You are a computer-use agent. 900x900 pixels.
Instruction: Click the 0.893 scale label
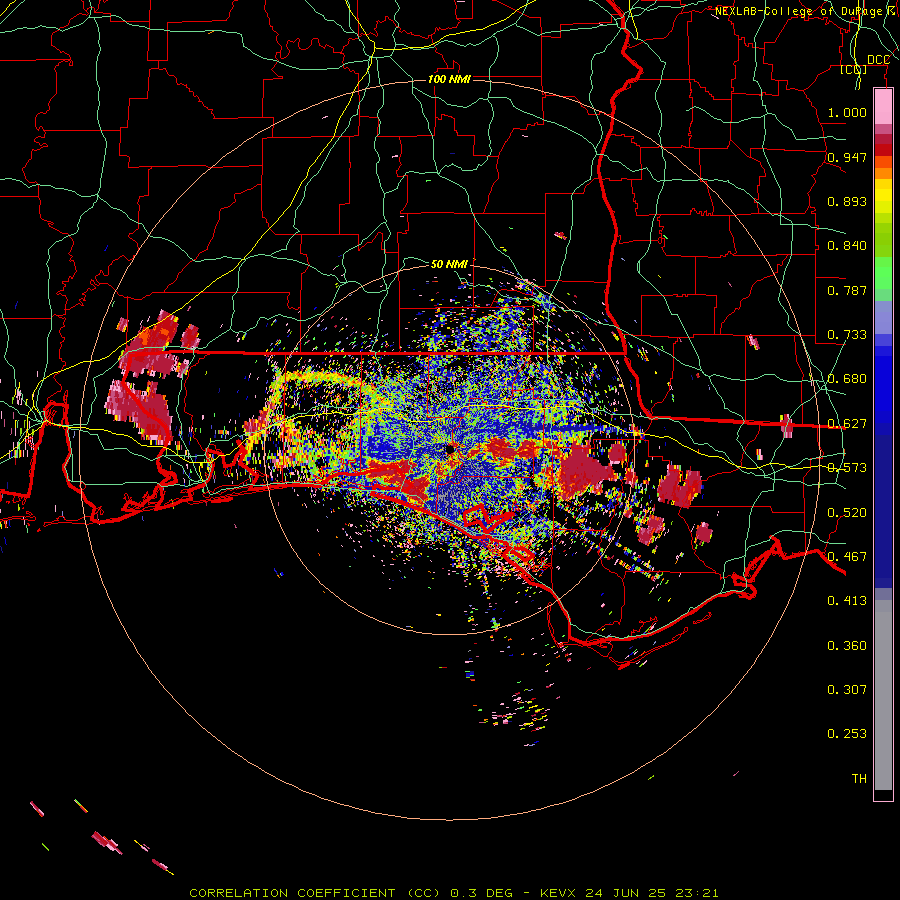coord(847,201)
